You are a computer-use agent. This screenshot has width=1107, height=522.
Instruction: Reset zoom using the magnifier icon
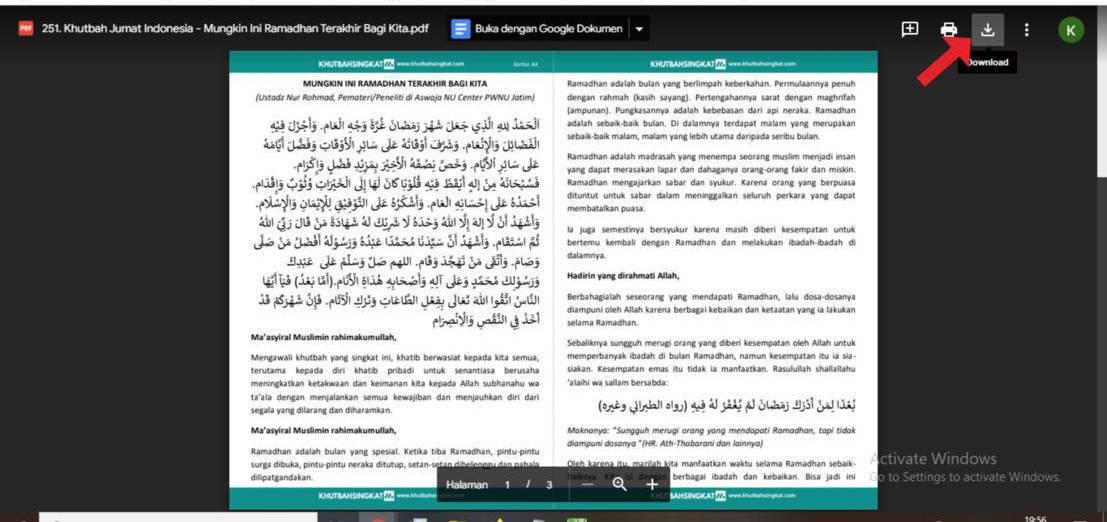(x=619, y=485)
